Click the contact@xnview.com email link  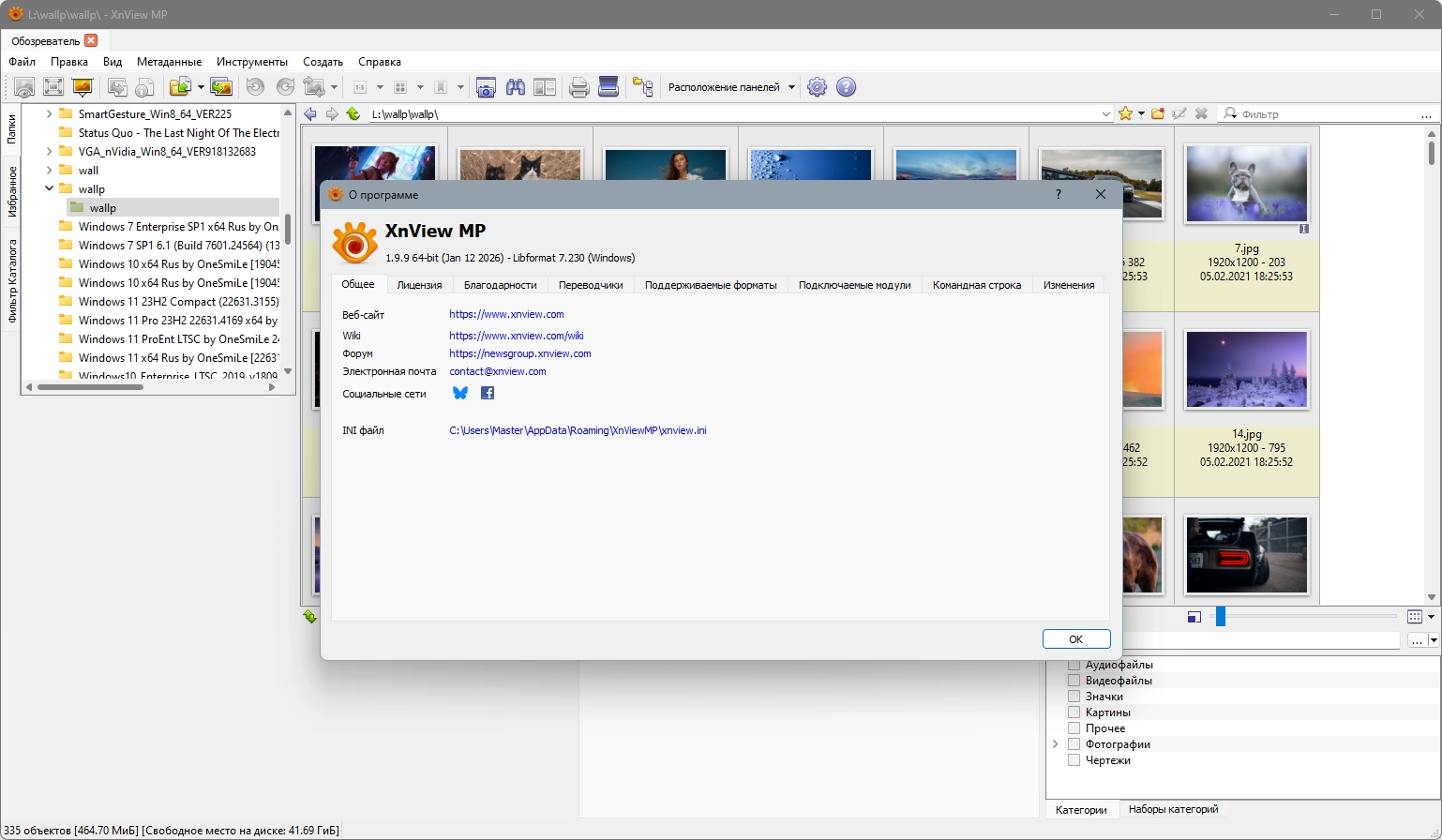click(x=498, y=371)
